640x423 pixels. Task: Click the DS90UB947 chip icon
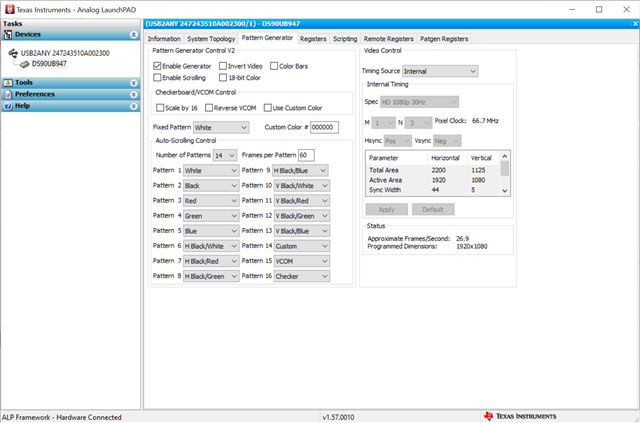[x=25, y=64]
